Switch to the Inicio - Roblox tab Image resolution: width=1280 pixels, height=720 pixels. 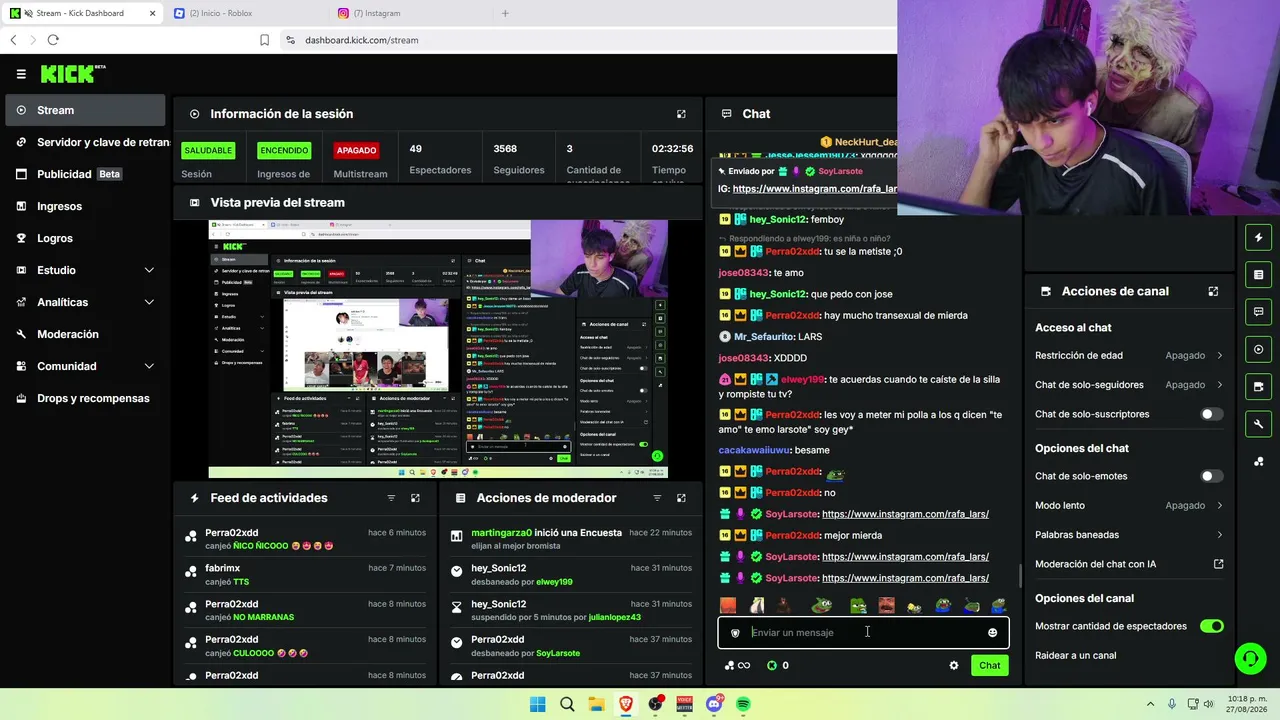244,13
